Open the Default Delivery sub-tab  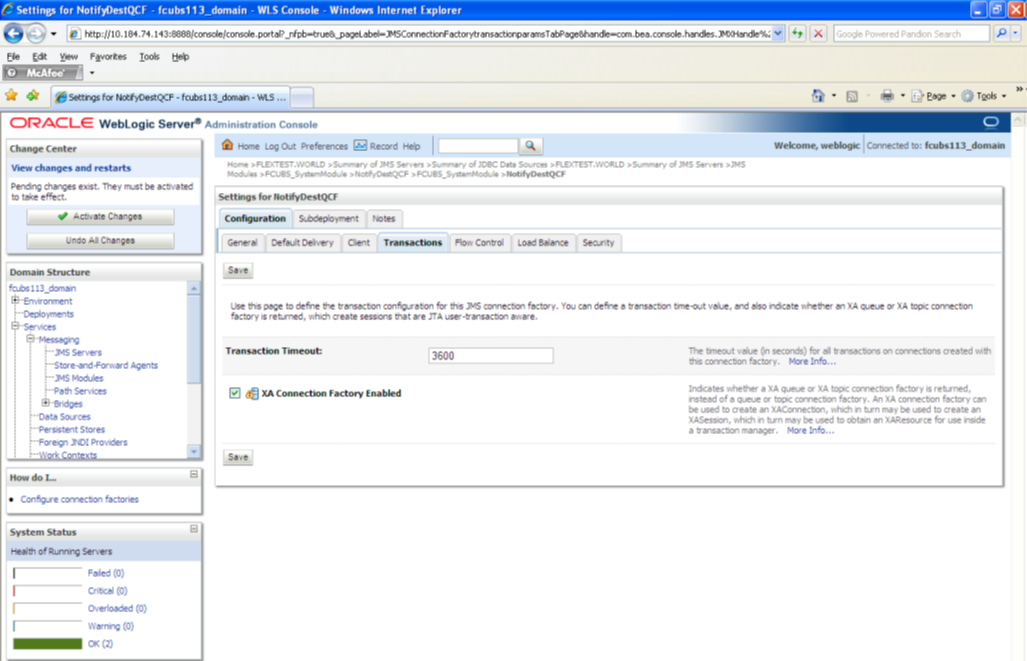point(302,243)
